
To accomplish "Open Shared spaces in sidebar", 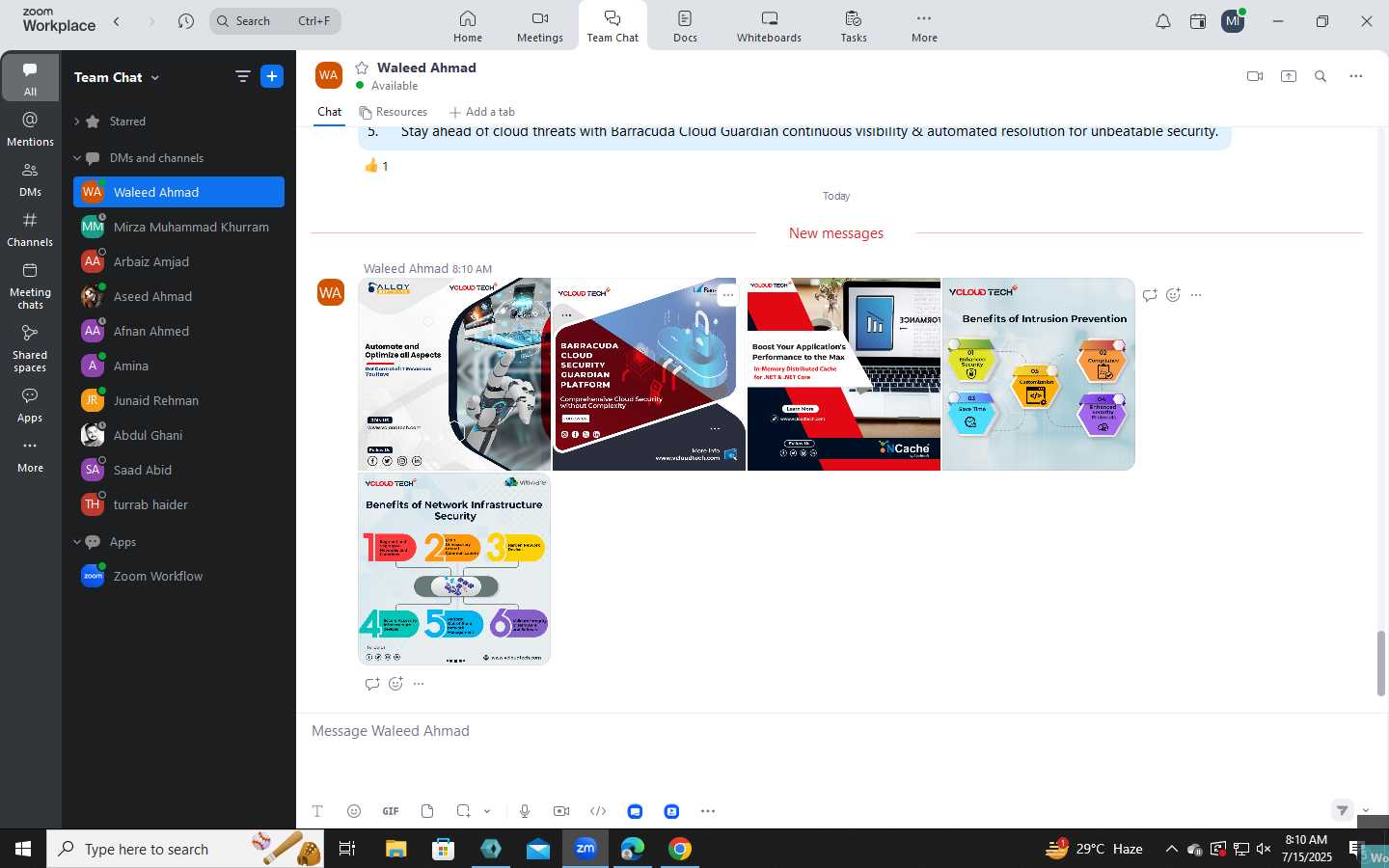I will click(30, 348).
